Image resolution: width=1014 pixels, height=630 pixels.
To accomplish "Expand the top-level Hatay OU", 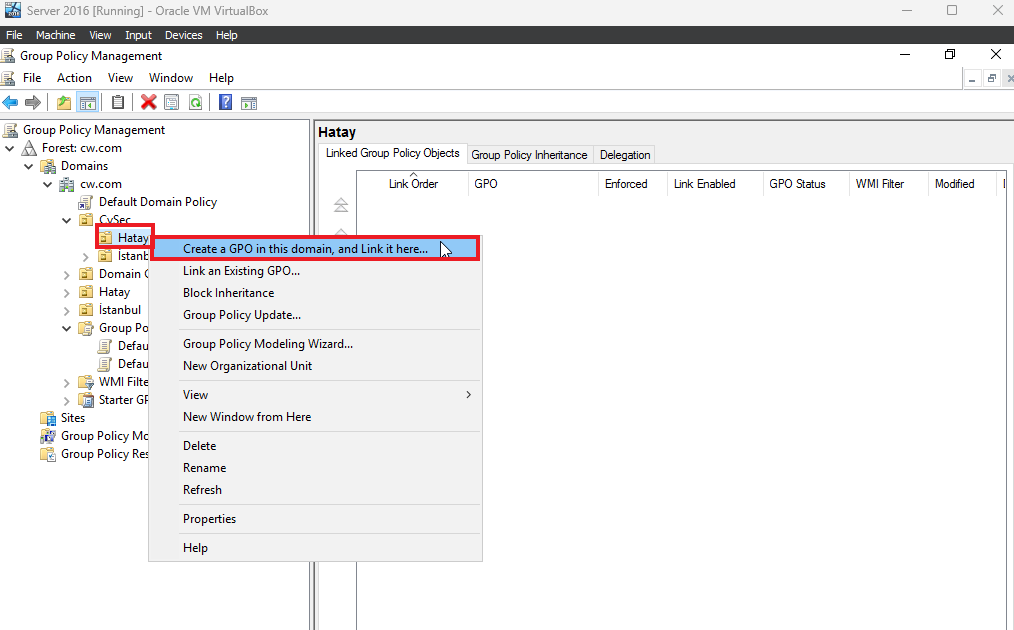I will coord(66,293).
